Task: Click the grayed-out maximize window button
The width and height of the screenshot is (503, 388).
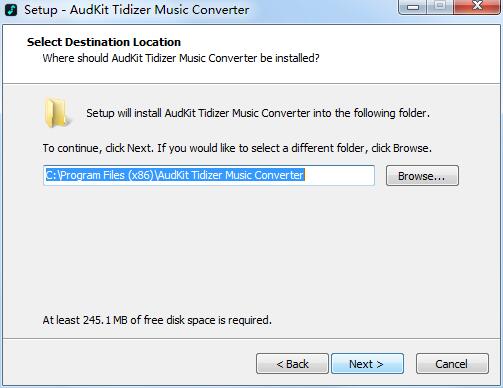Action: click(440, 7)
